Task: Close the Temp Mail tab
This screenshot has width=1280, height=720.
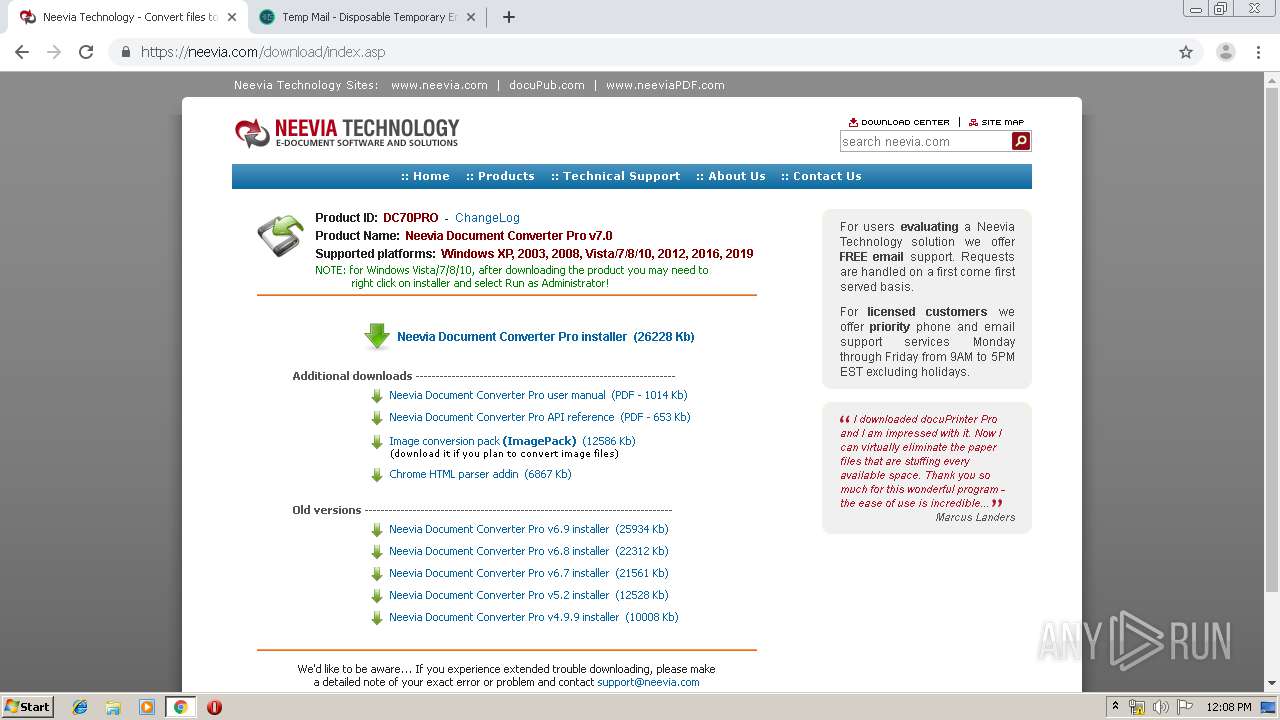Action: click(471, 17)
